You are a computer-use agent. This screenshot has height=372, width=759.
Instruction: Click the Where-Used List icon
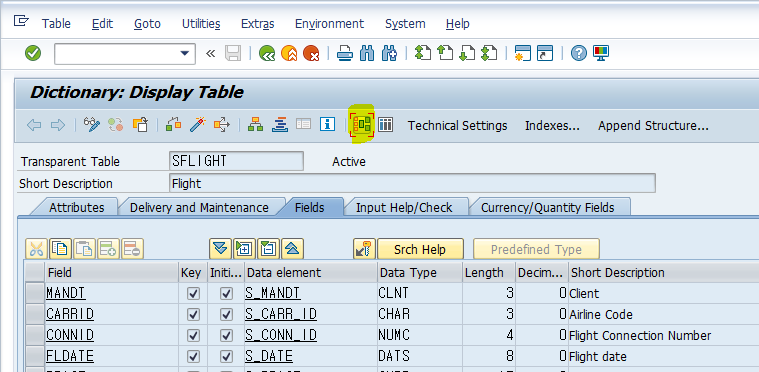click(222, 125)
